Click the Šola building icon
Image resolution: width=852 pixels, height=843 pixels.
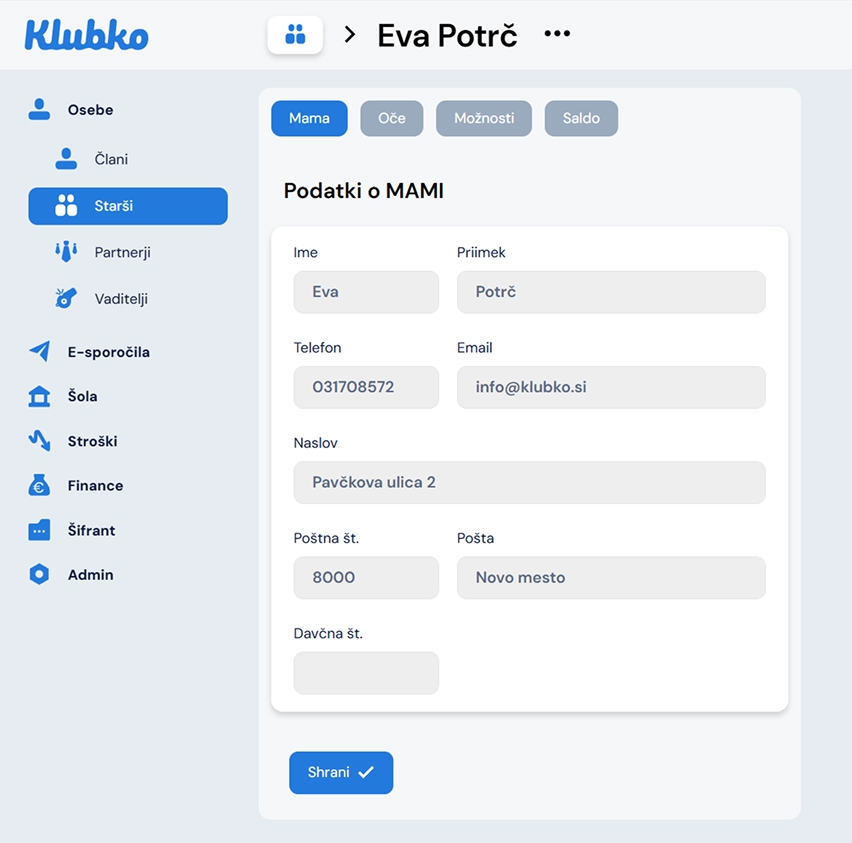pyautogui.click(x=39, y=396)
